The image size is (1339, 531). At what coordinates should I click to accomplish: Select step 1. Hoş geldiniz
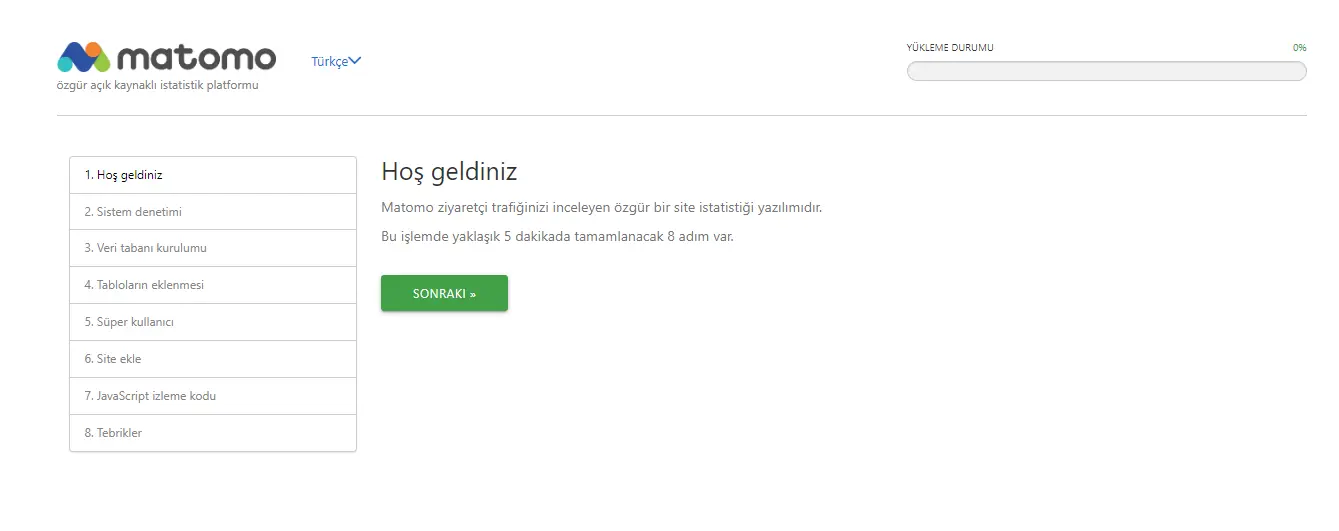coord(213,175)
